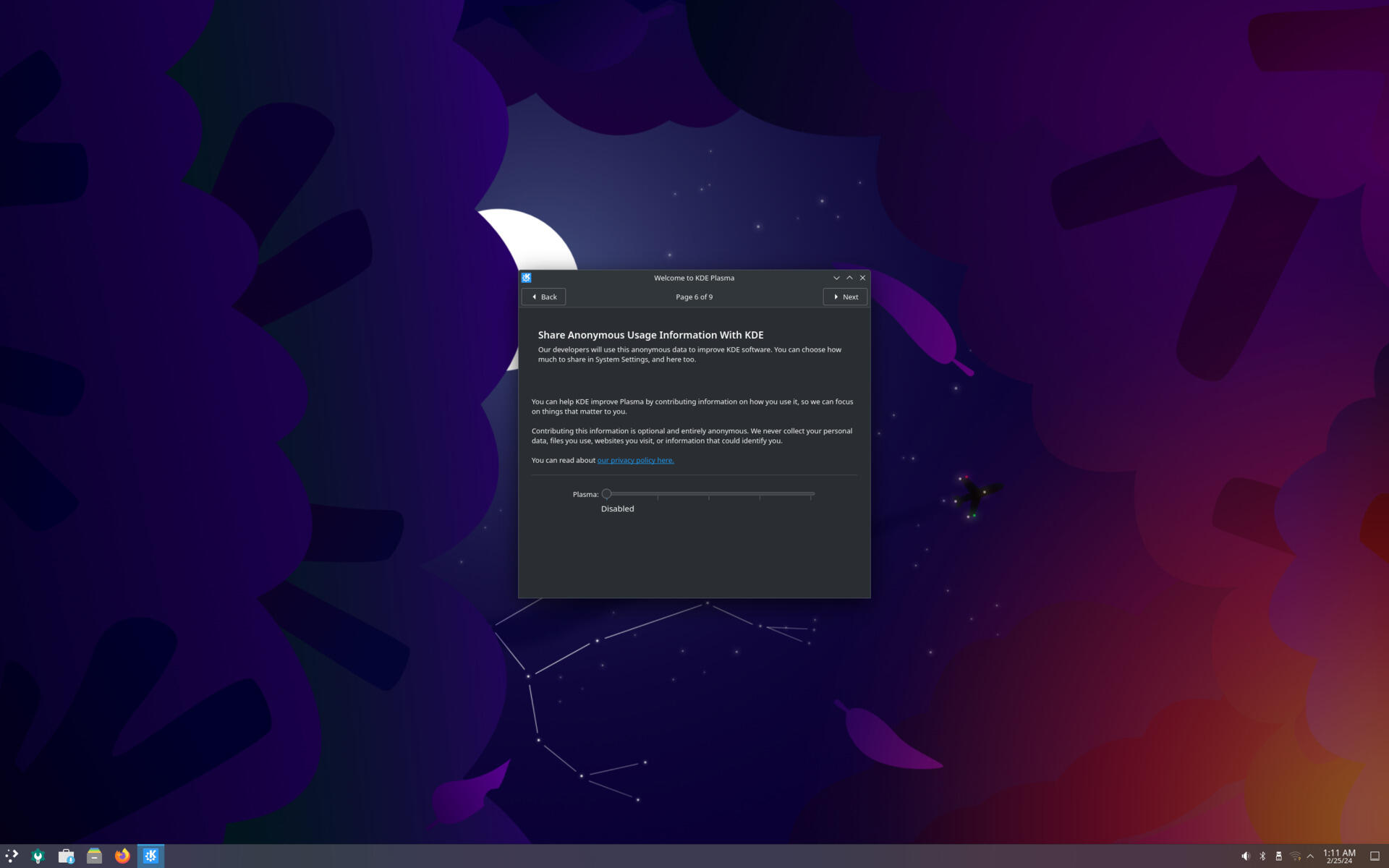Launch the green system tools app from taskbar
The width and height of the screenshot is (1389, 868).
click(x=38, y=856)
